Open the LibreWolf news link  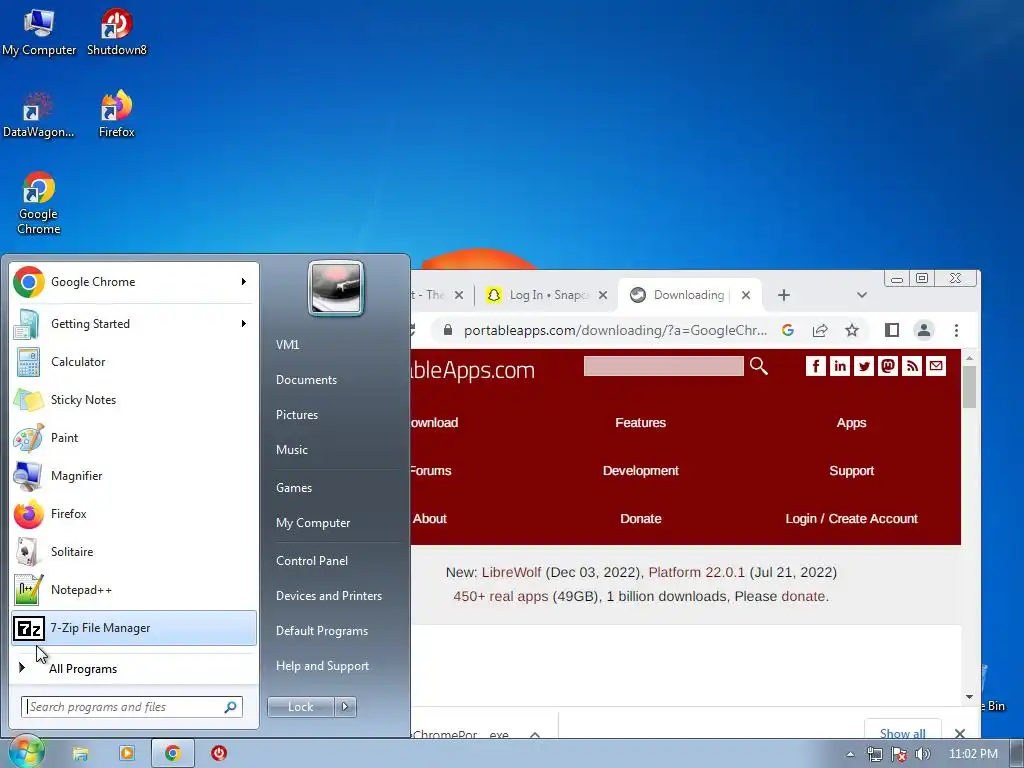(x=511, y=572)
